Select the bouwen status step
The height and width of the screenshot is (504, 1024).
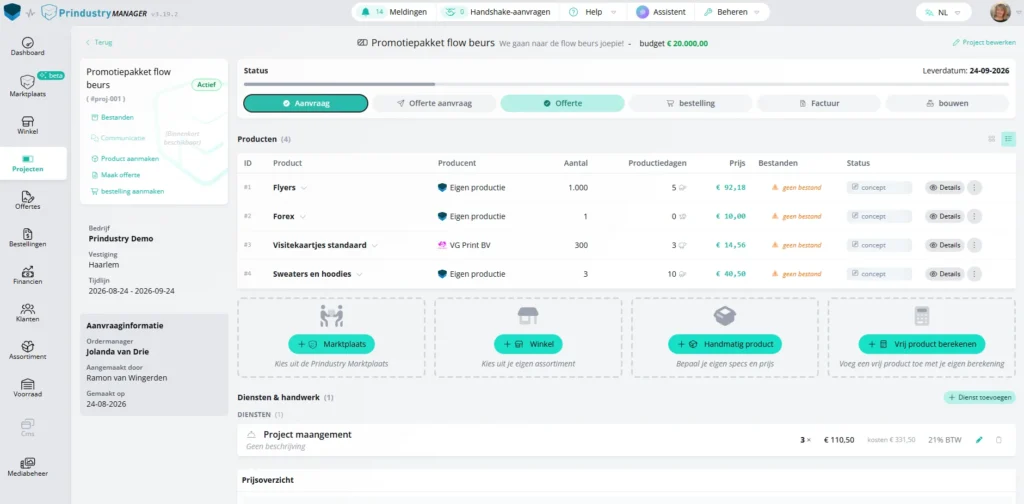click(x=948, y=103)
